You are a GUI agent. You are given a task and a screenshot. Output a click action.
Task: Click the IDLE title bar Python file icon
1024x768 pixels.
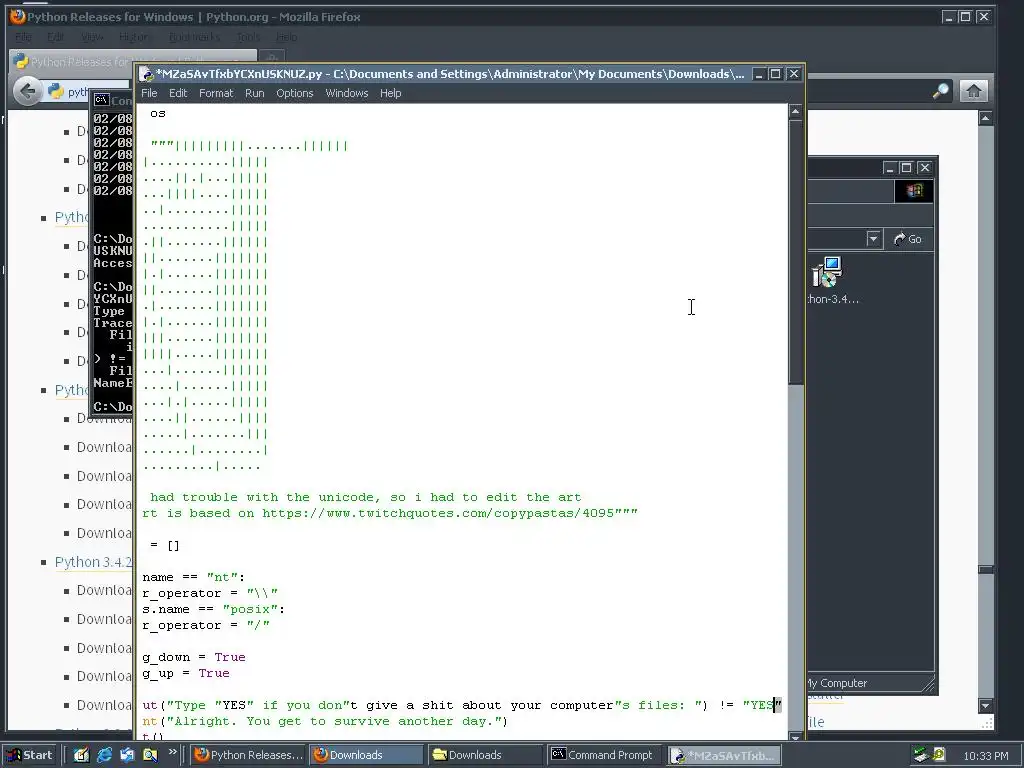point(147,74)
